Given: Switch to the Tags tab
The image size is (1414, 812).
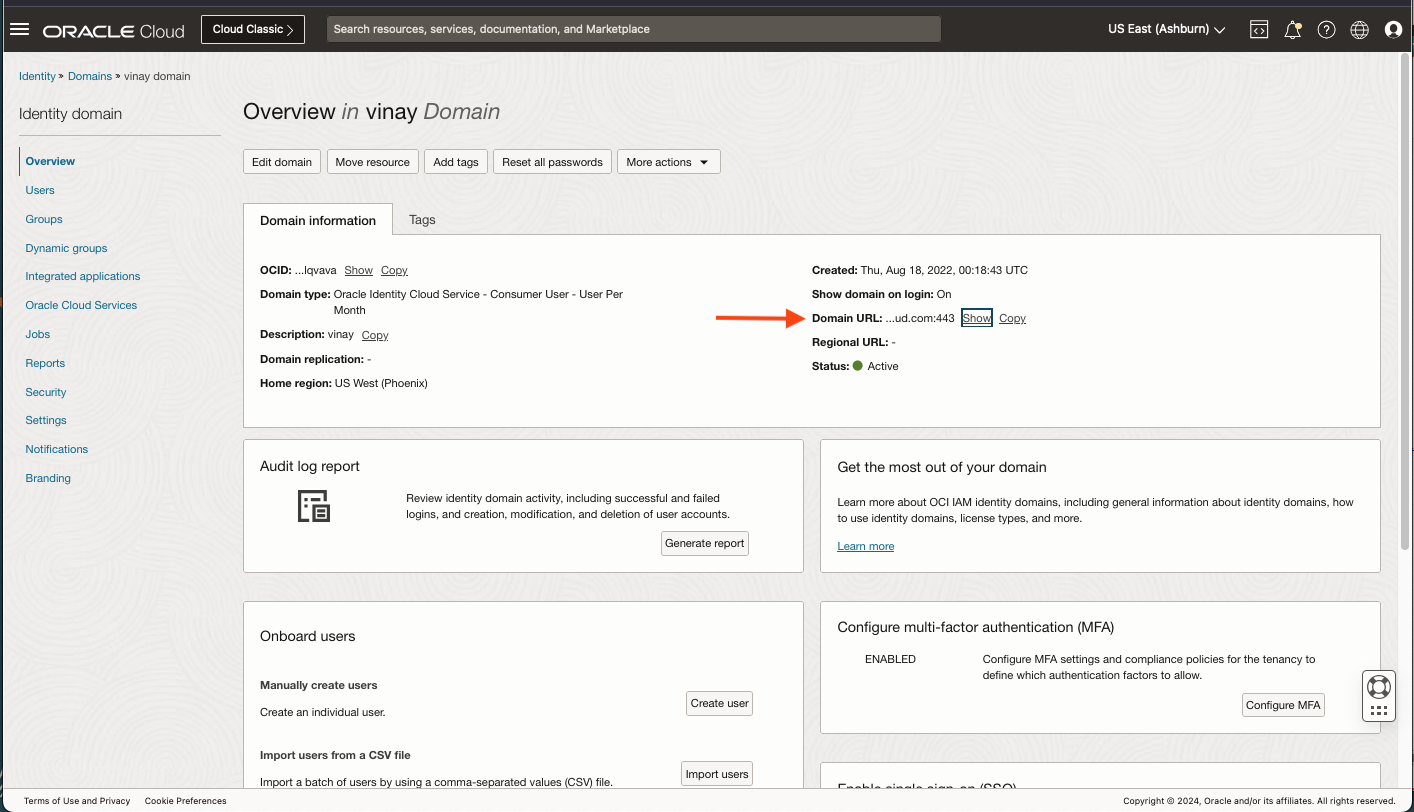Looking at the screenshot, I should pyautogui.click(x=422, y=220).
